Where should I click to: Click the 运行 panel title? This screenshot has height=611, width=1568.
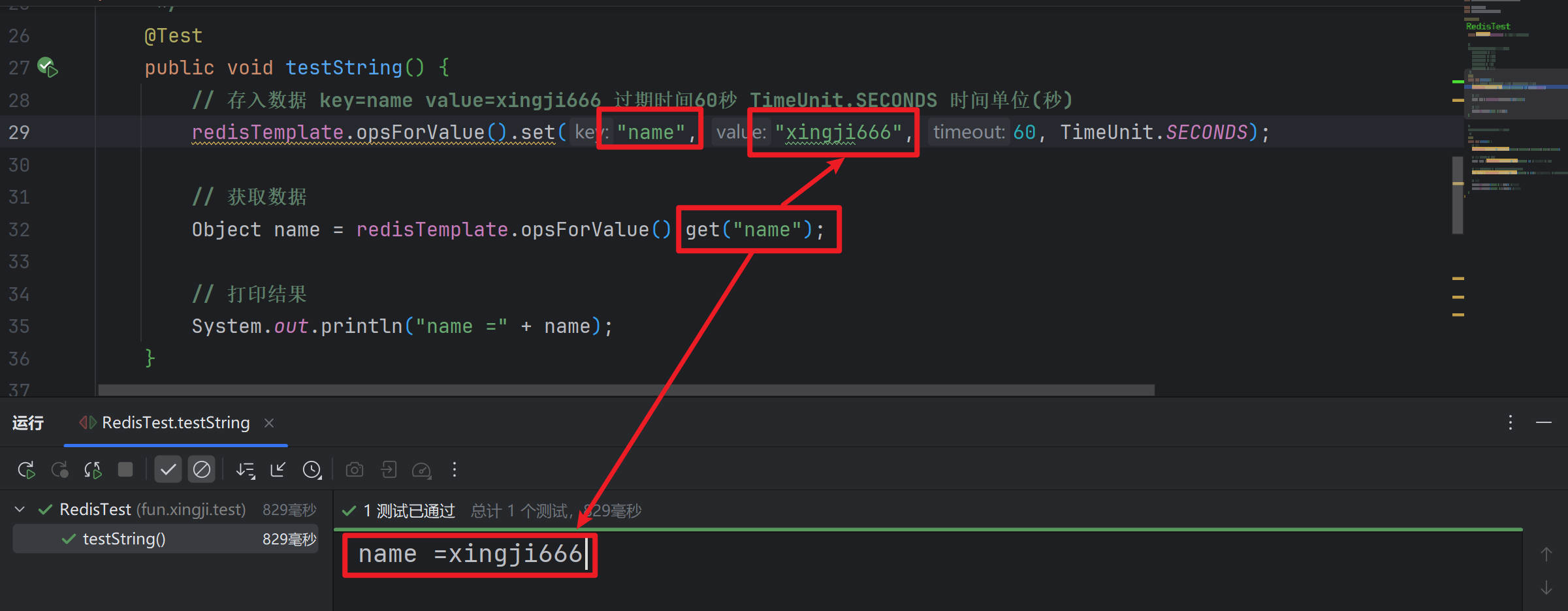coord(28,423)
